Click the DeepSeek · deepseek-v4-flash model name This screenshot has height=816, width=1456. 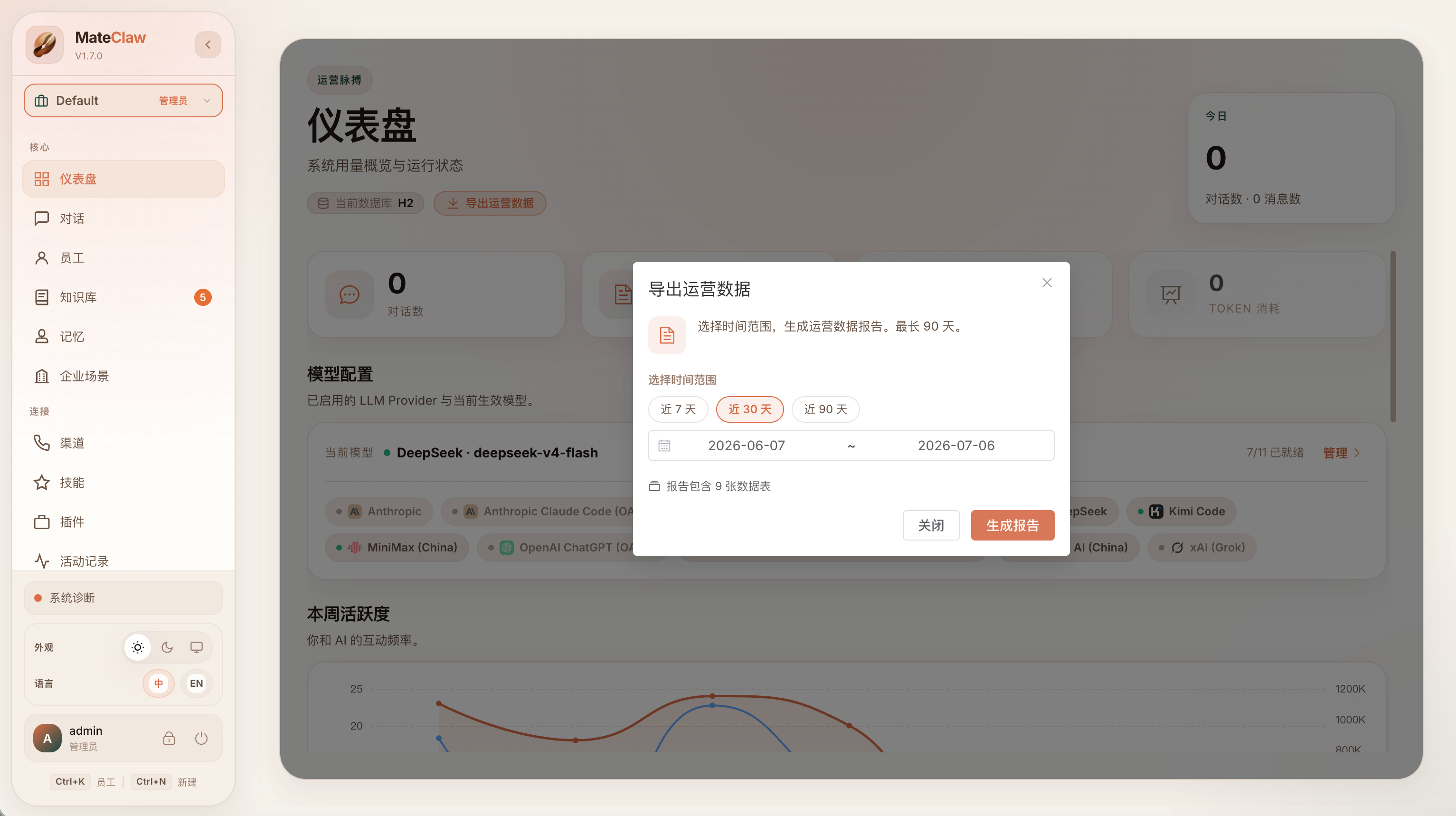[x=497, y=453]
